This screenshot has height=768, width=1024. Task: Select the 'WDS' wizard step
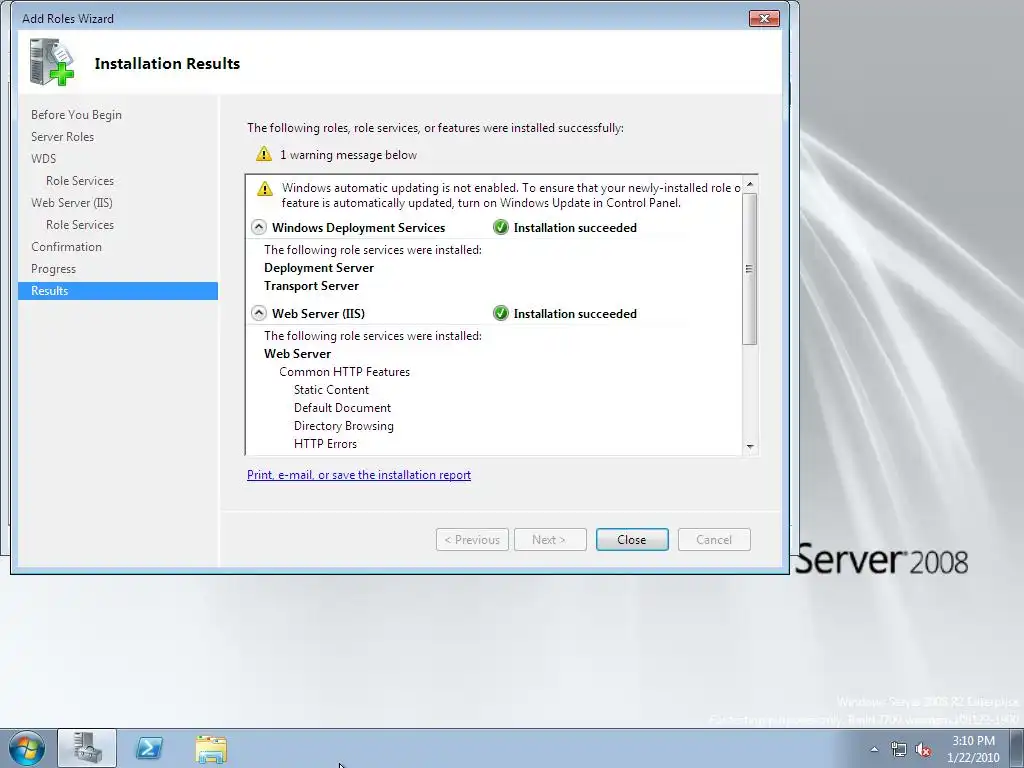click(44, 159)
